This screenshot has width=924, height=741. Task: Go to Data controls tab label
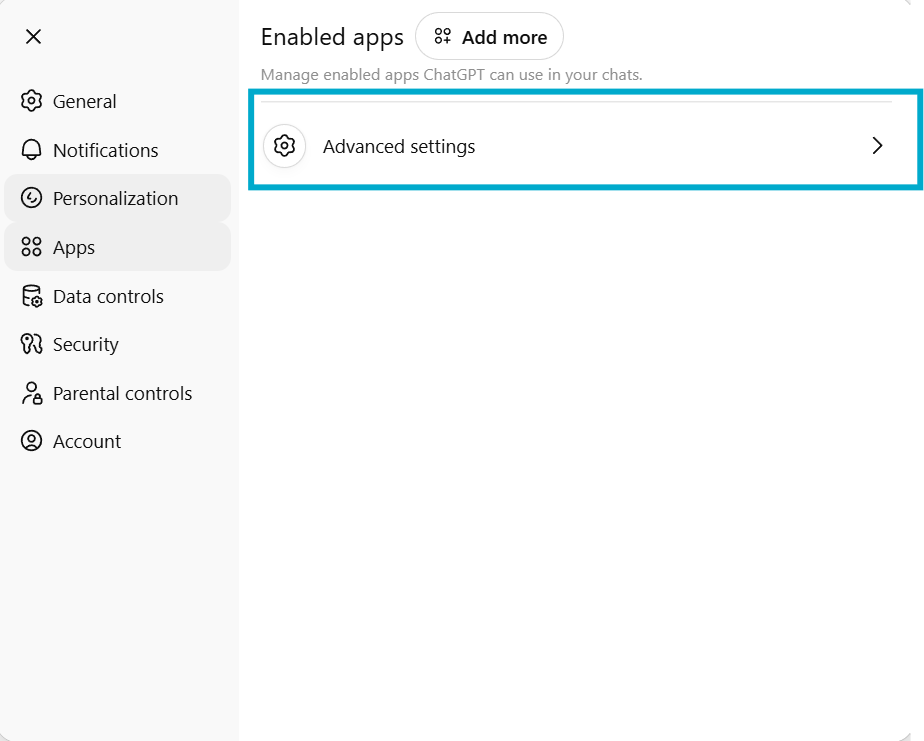click(108, 296)
